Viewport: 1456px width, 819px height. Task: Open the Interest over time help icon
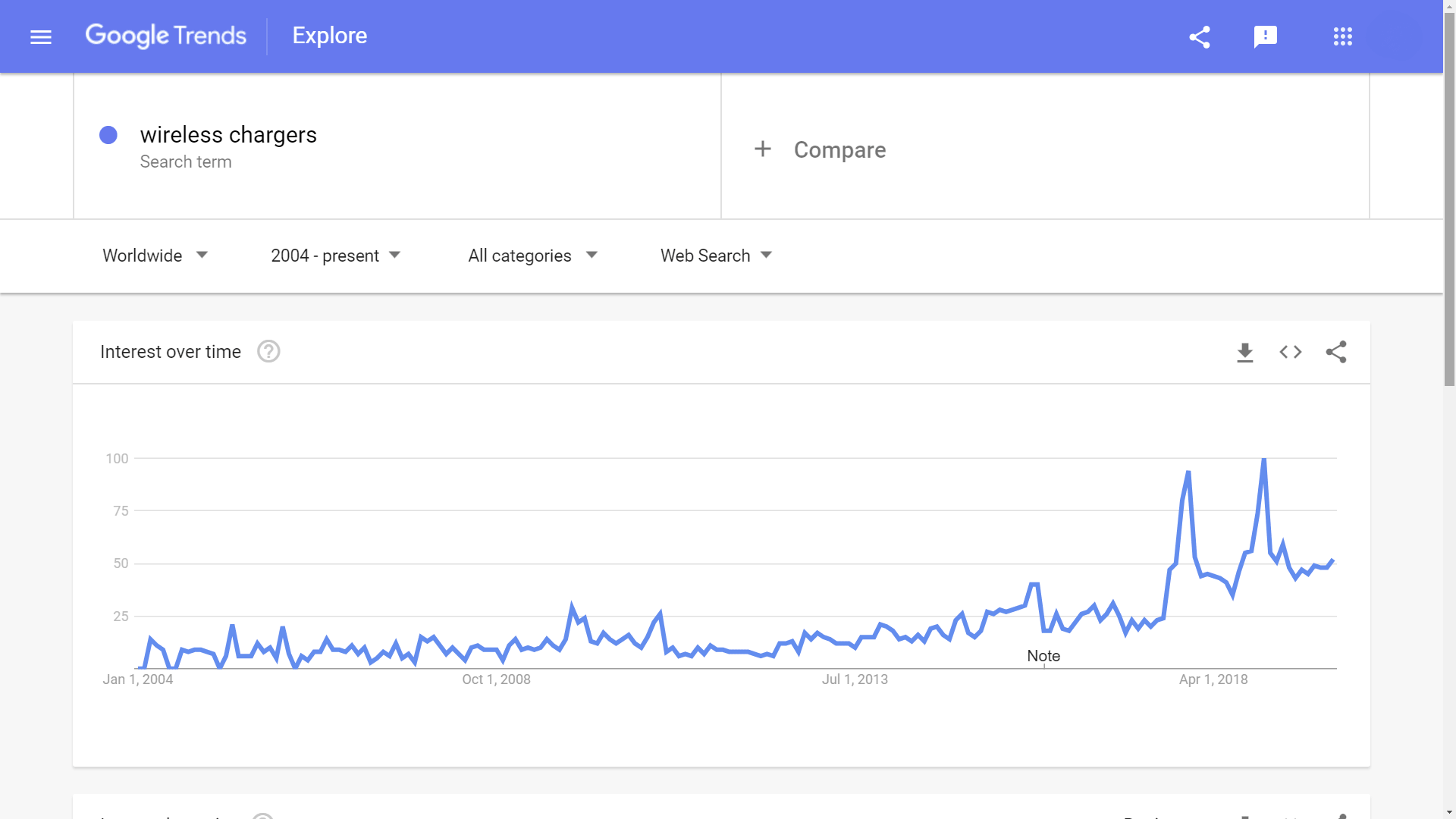(268, 352)
